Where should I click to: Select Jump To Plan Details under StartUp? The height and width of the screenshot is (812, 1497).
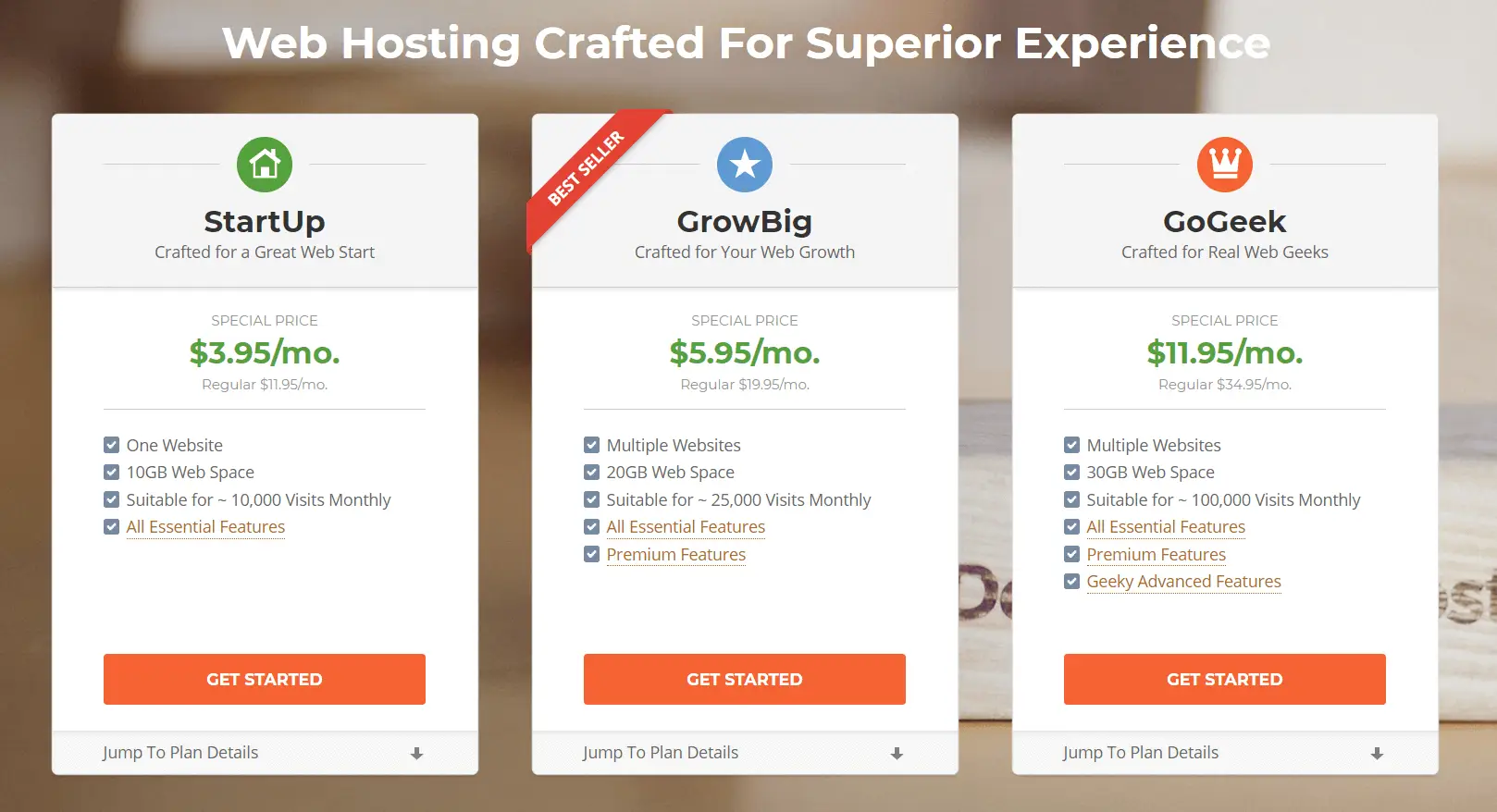(x=180, y=752)
